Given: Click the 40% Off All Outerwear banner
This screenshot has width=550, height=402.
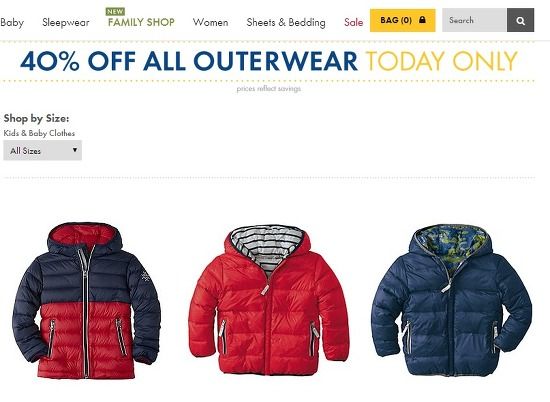Looking at the screenshot, I should click(189, 61).
